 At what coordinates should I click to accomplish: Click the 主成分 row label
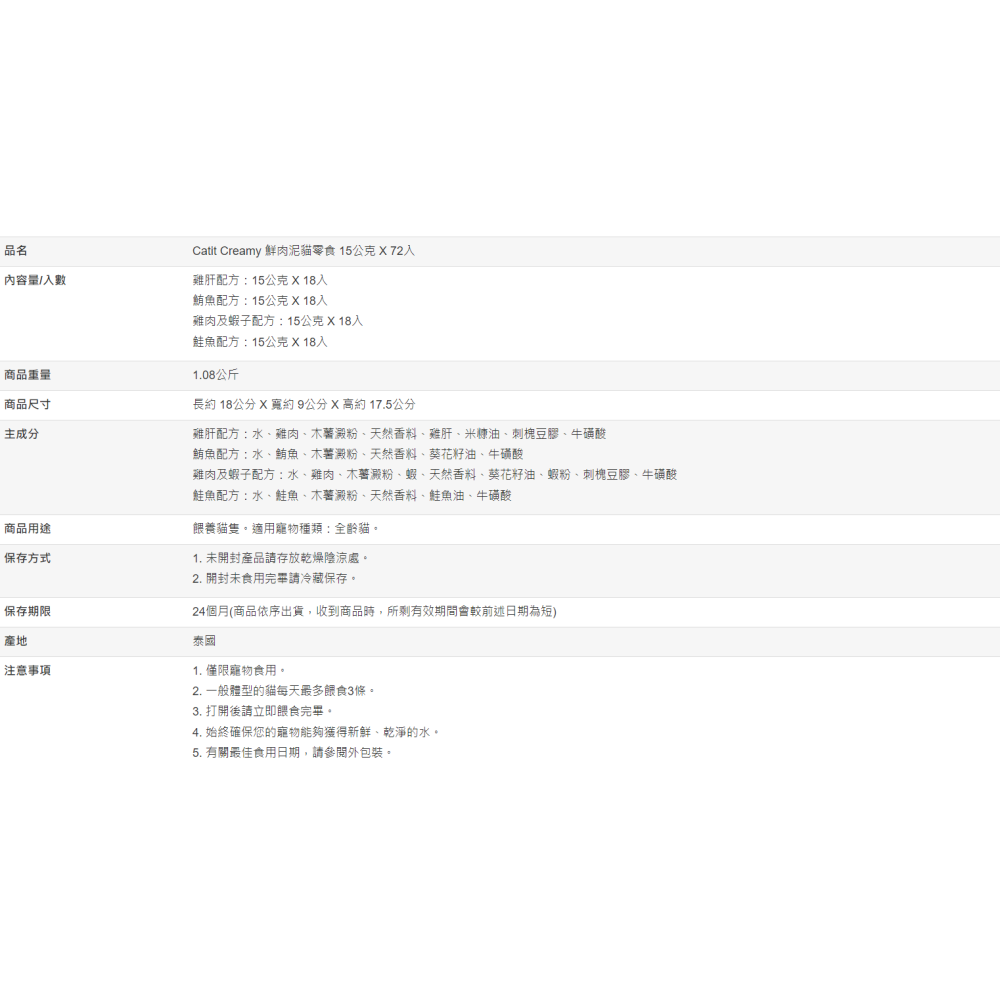tap(22, 434)
